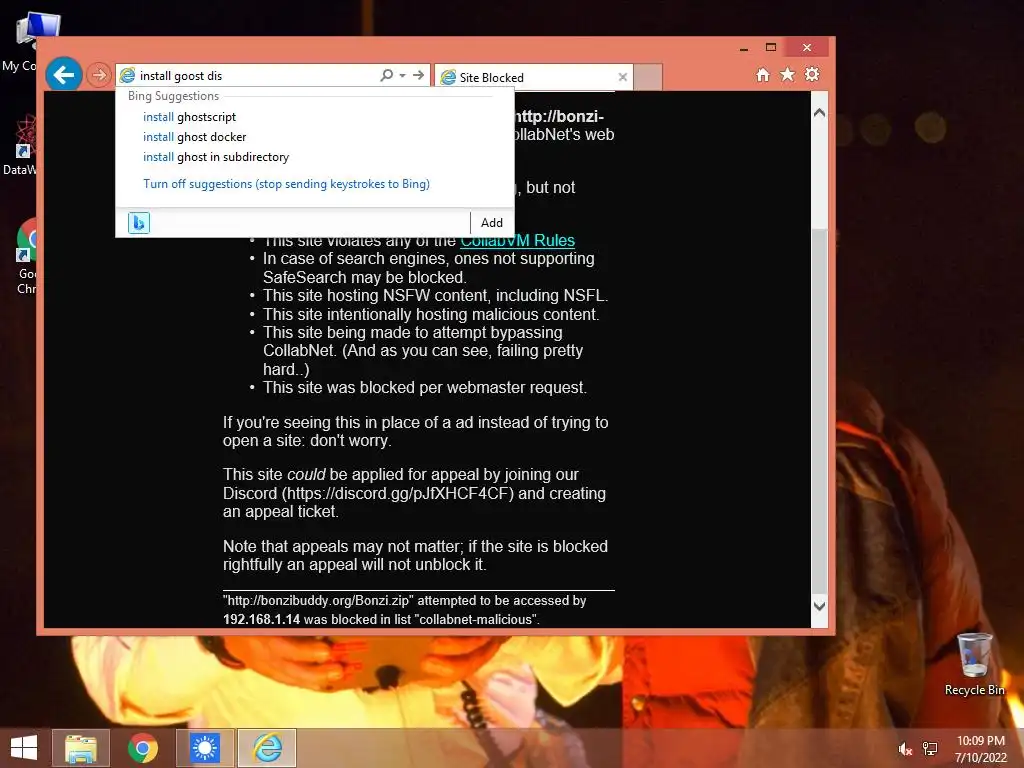Click text 'This site intentionally hosting malicious content.'
1024x768 pixels.
[x=431, y=314]
